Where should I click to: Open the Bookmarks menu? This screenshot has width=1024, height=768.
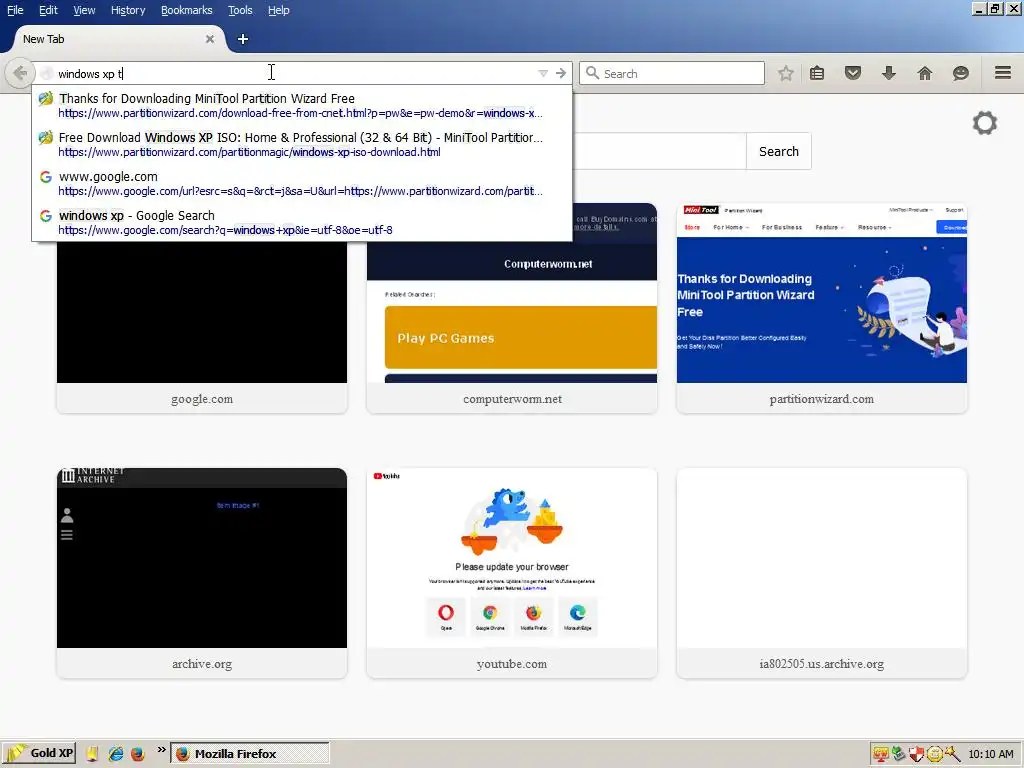pyautogui.click(x=187, y=10)
